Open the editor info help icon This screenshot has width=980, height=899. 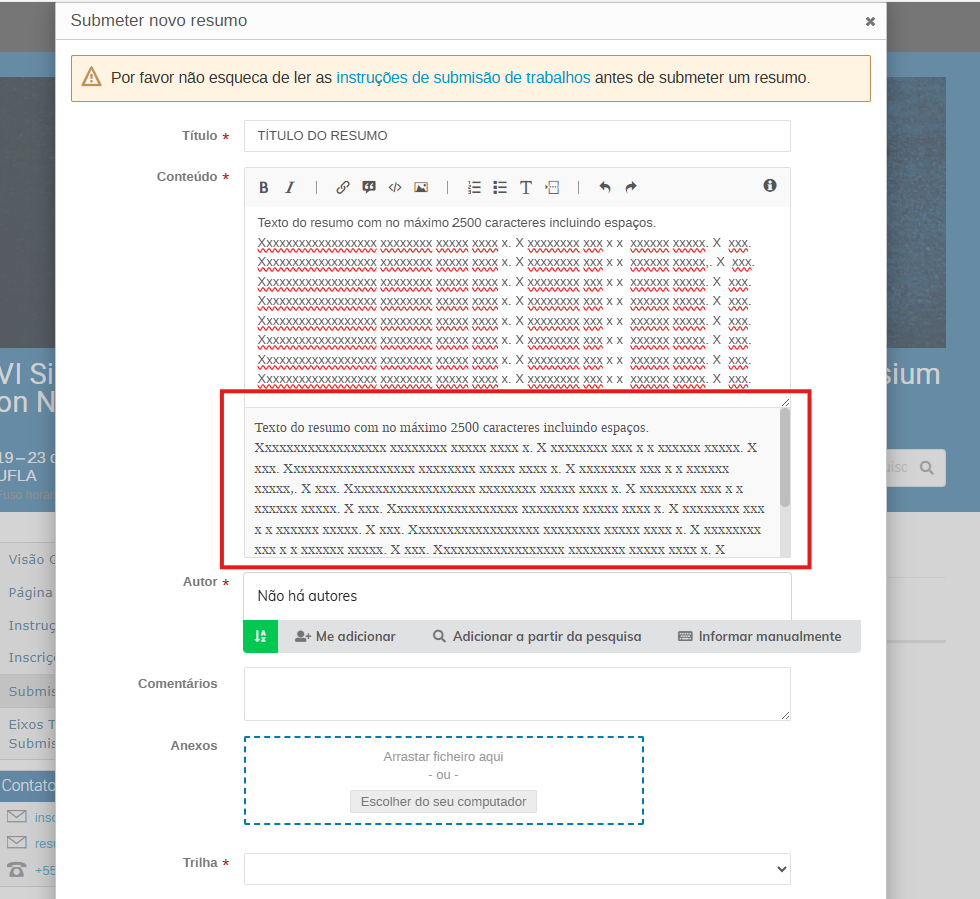click(769, 186)
